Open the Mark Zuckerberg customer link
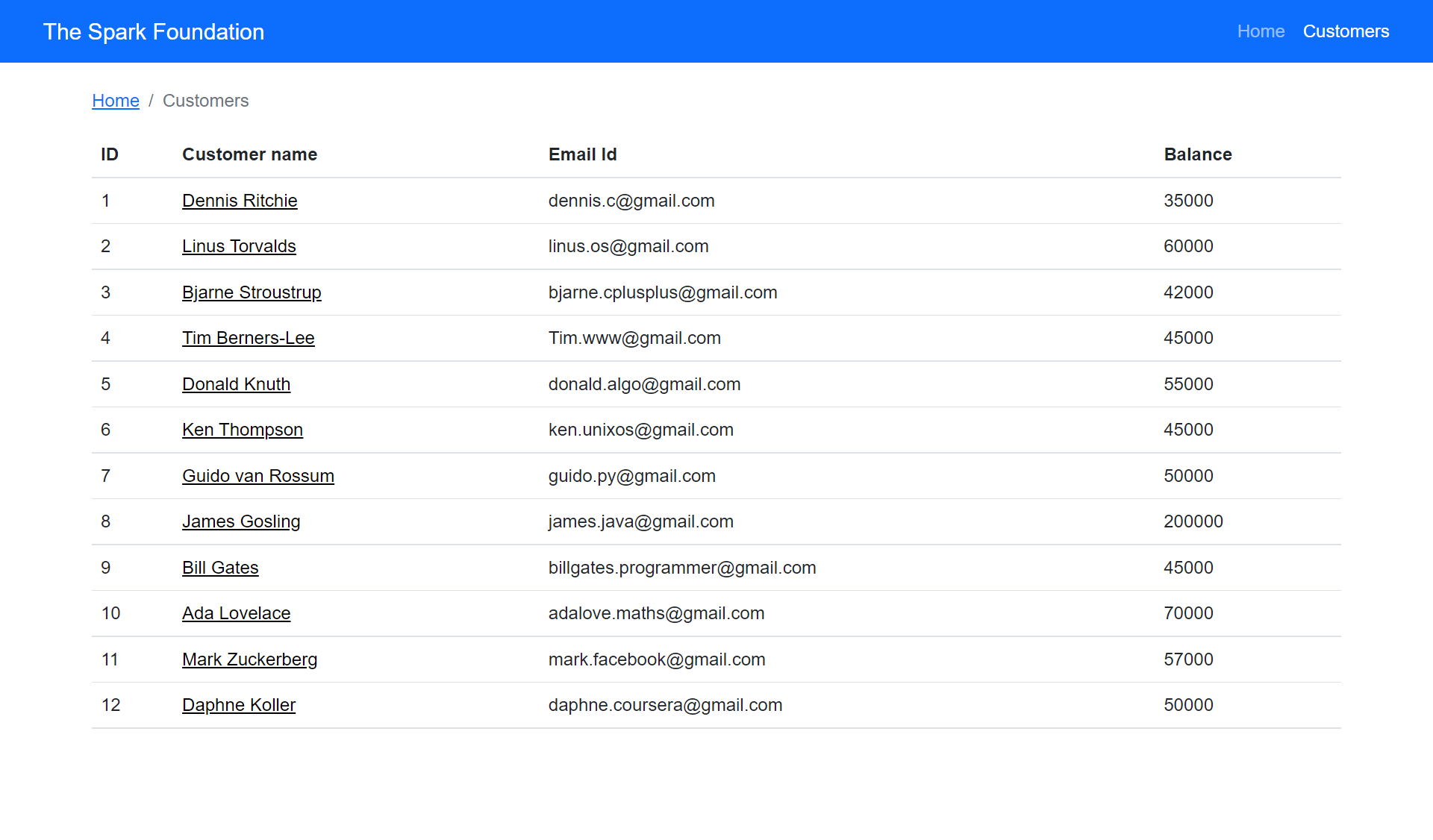 tap(249, 659)
